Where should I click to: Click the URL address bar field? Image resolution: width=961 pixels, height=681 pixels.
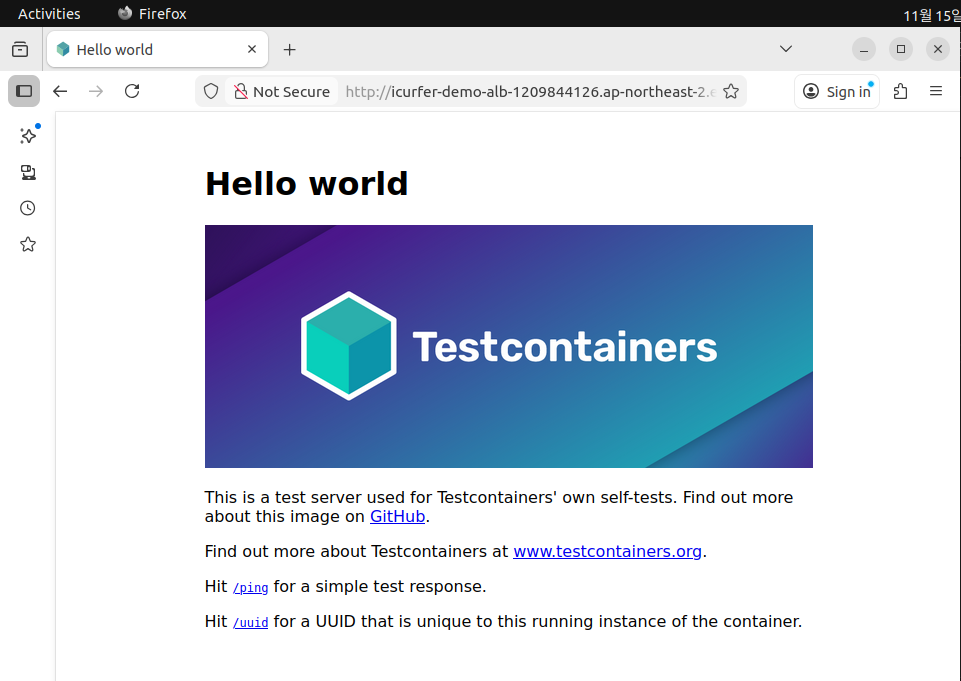(x=530, y=91)
